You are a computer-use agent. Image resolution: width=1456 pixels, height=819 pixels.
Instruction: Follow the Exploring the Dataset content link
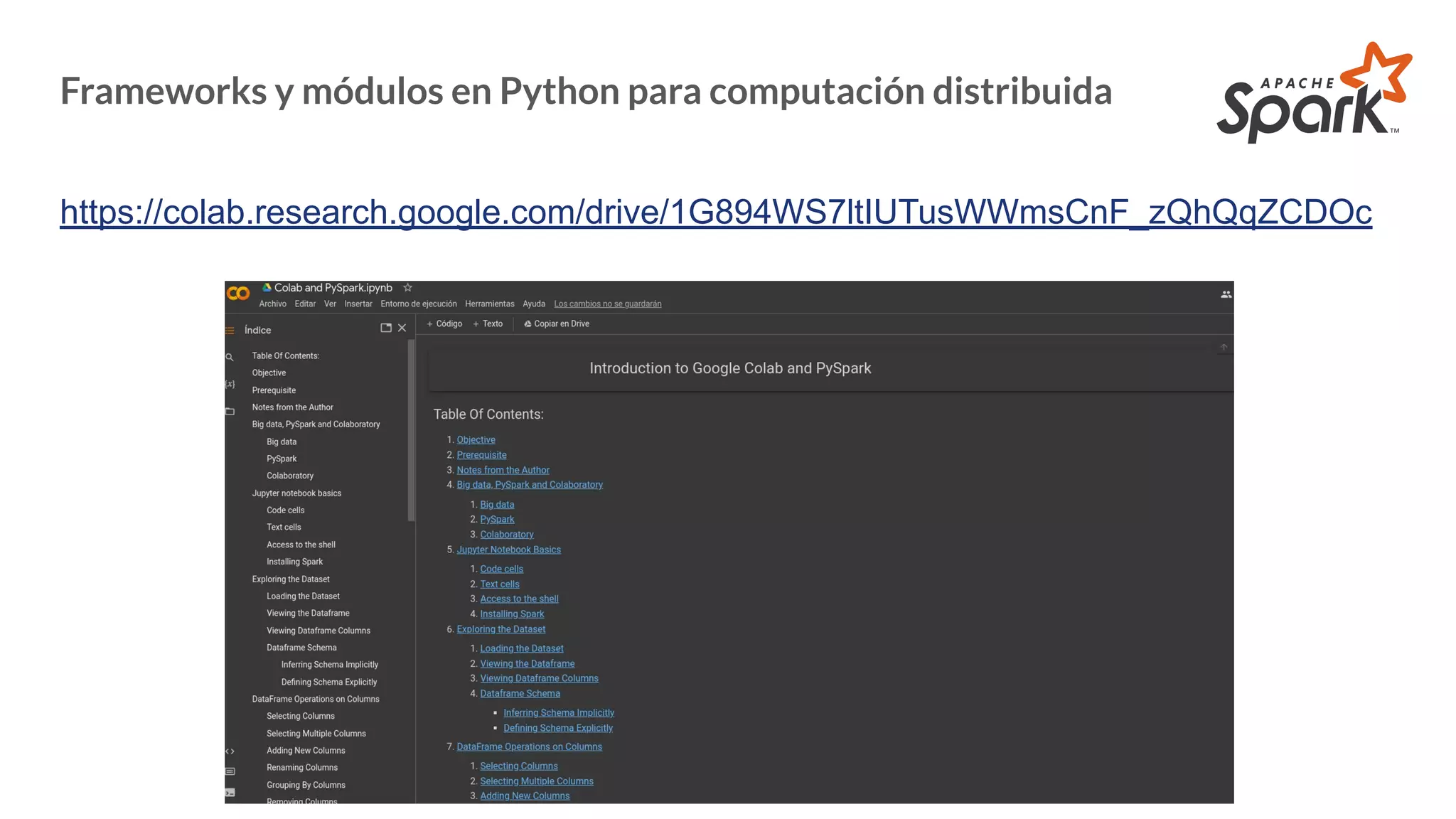pos(501,629)
